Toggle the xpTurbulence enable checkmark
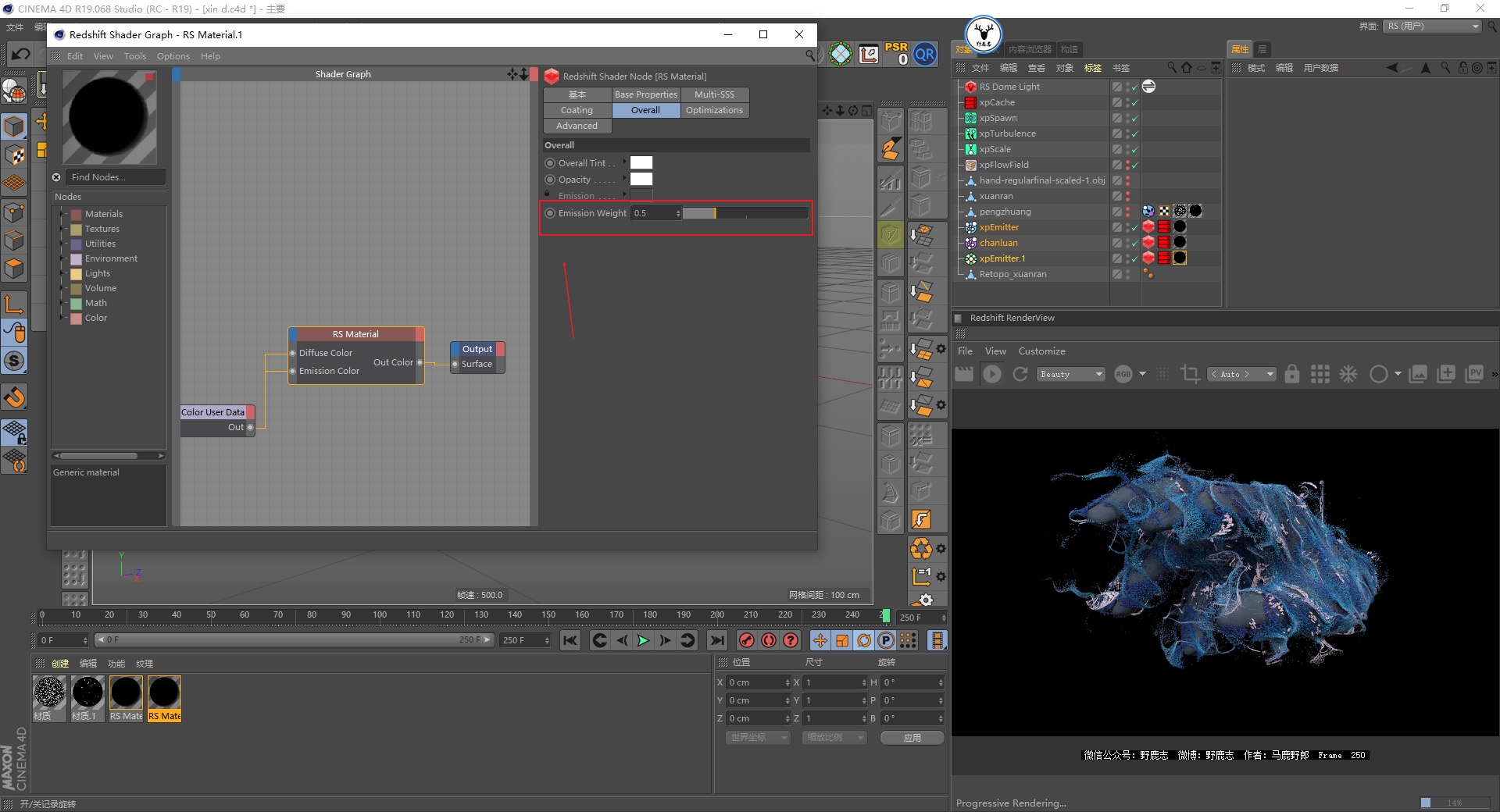The image size is (1500, 812). [1134, 134]
